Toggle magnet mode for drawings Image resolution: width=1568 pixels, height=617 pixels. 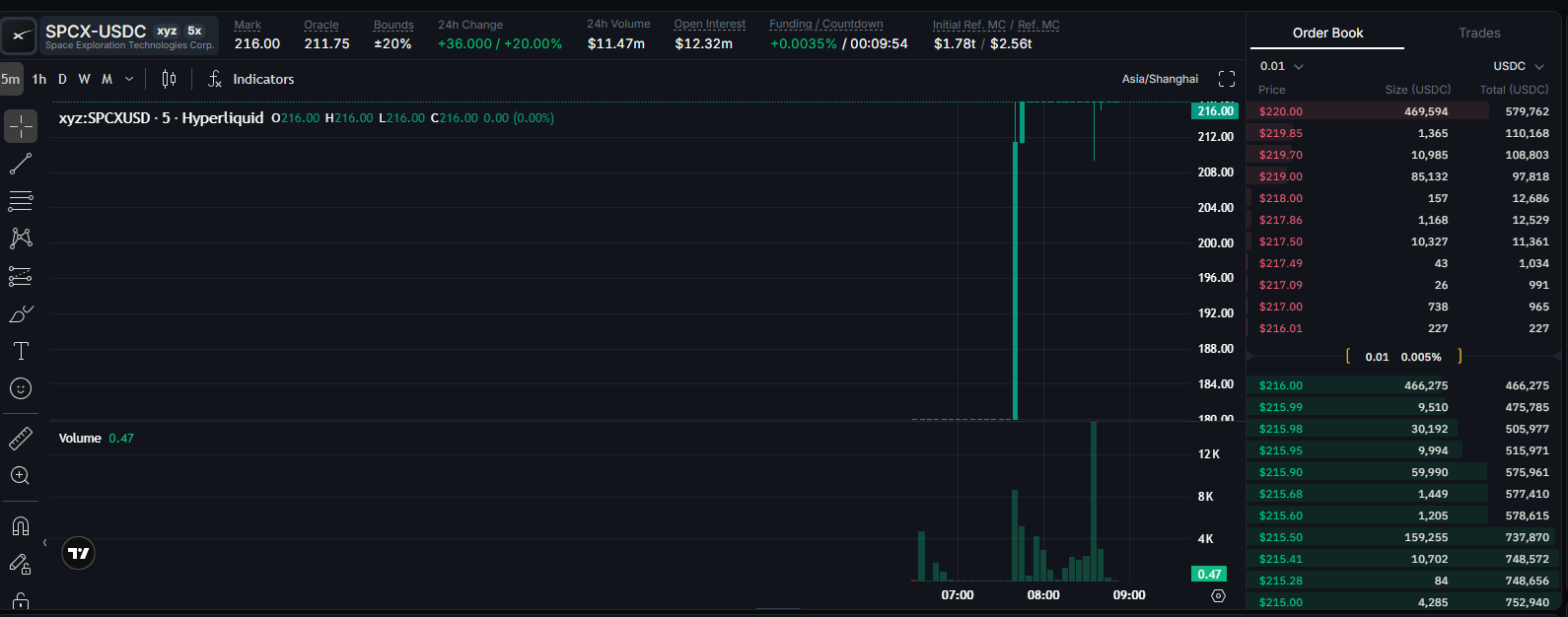click(21, 525)
